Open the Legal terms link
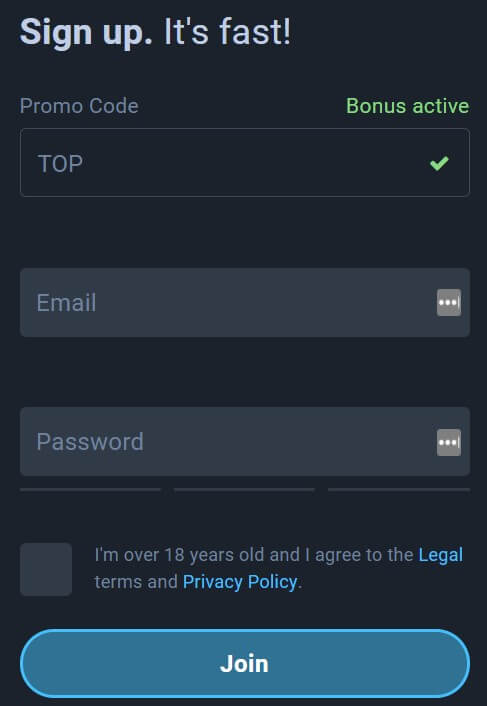Viewport: 487px width, 706px height. 441,555
